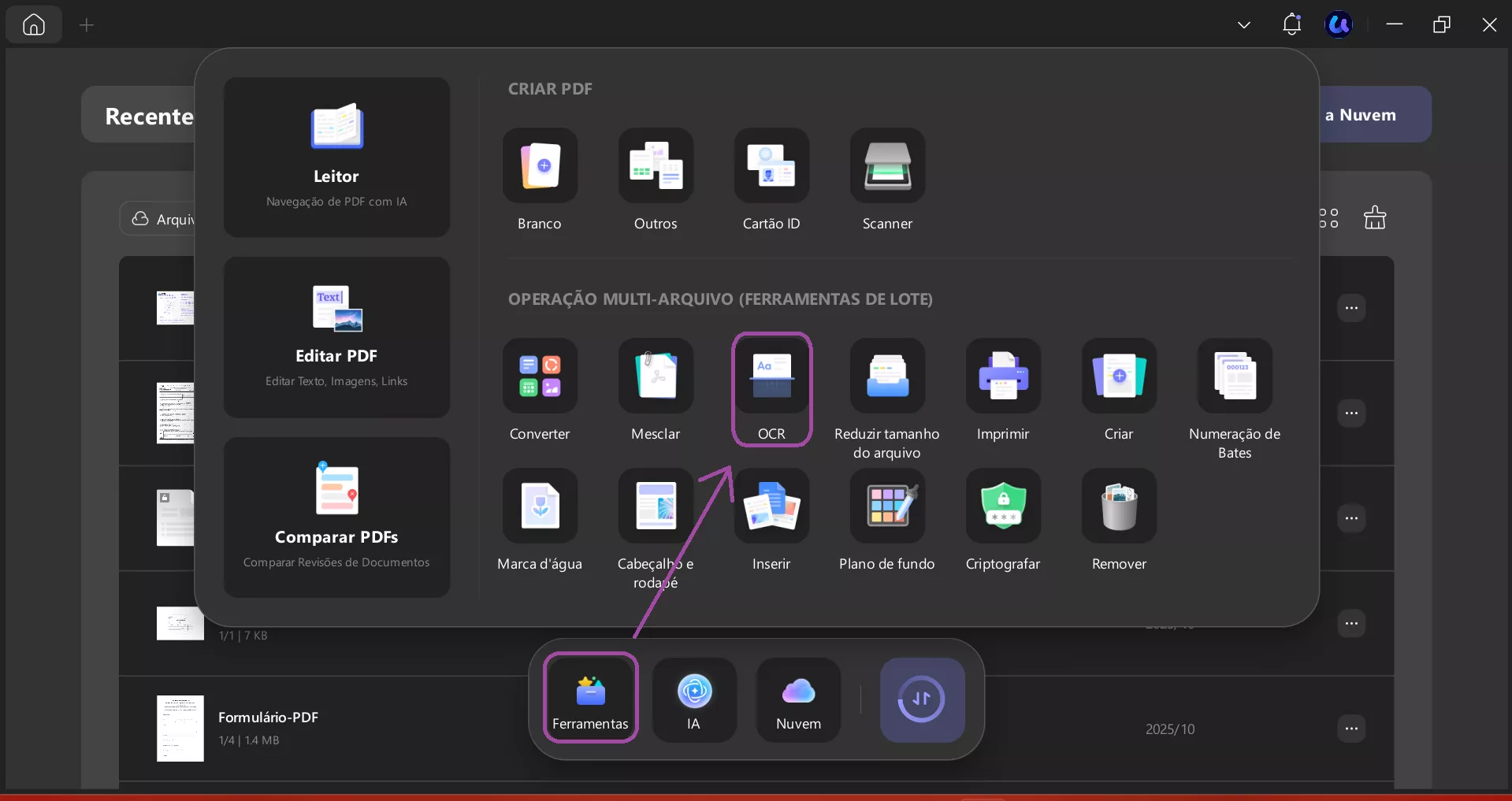Open the Criptografar encryption tool

pos(1003,521)
